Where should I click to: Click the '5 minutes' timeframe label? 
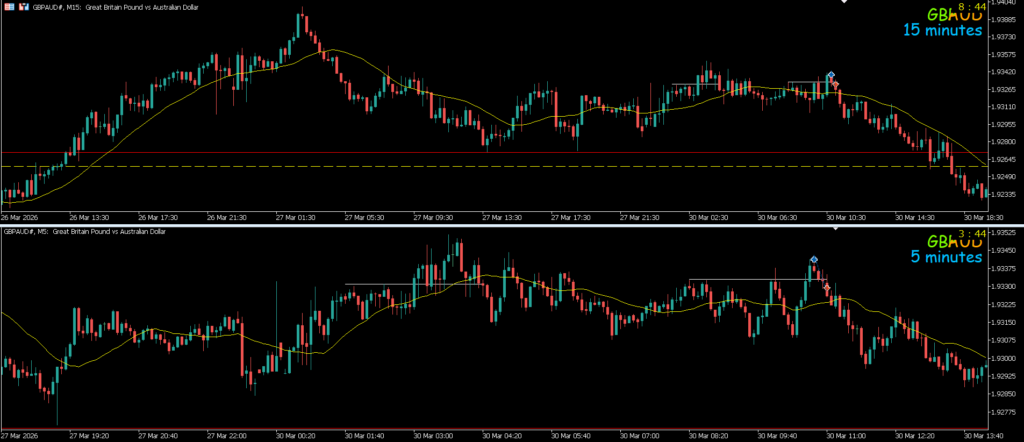946,257
